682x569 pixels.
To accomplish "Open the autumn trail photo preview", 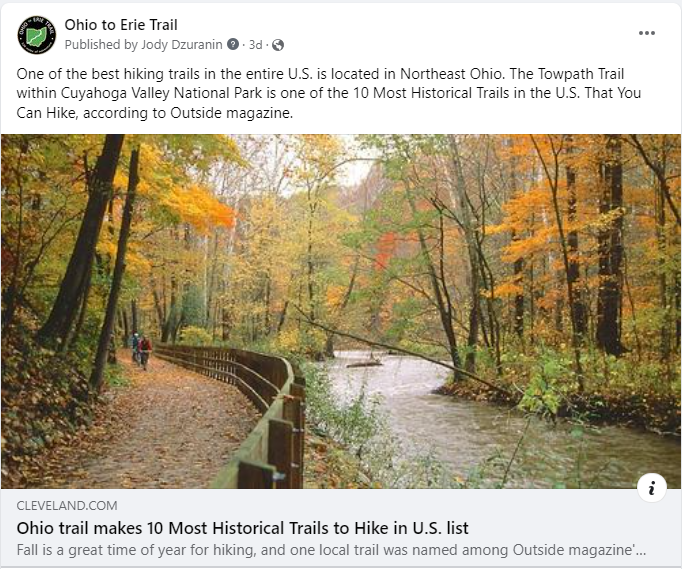I will (x=341, y=311).
